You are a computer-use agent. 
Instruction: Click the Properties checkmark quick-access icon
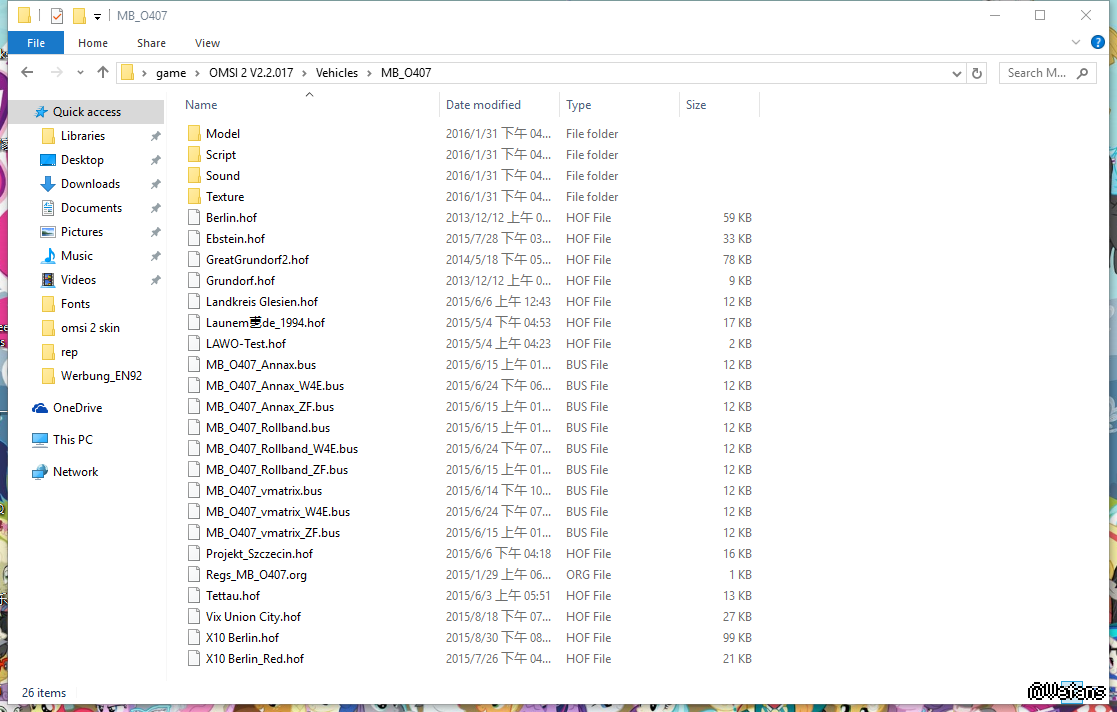tap(57, 16)
